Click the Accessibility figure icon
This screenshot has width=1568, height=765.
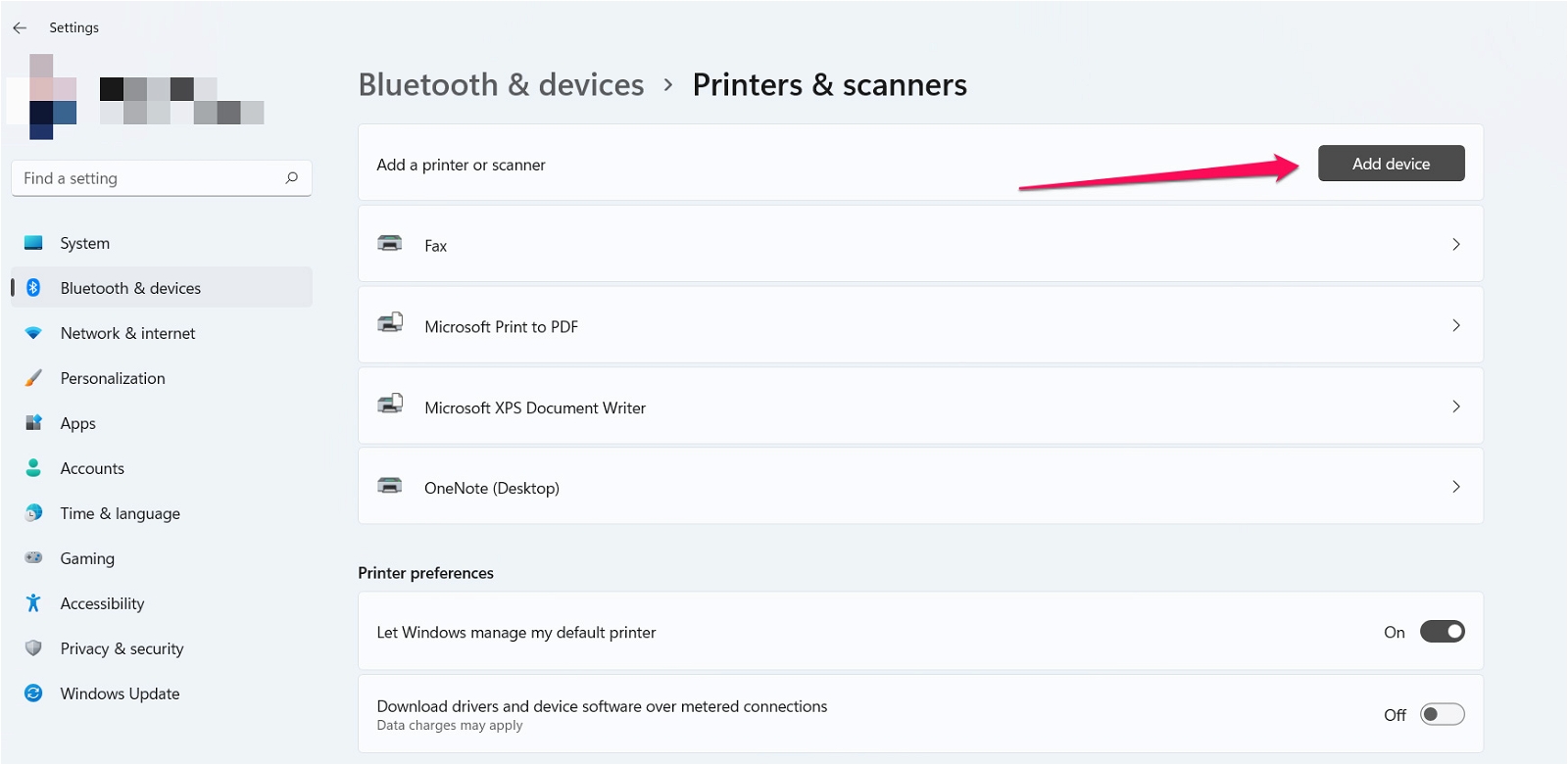pyautogui.click(x=33, y=603)
